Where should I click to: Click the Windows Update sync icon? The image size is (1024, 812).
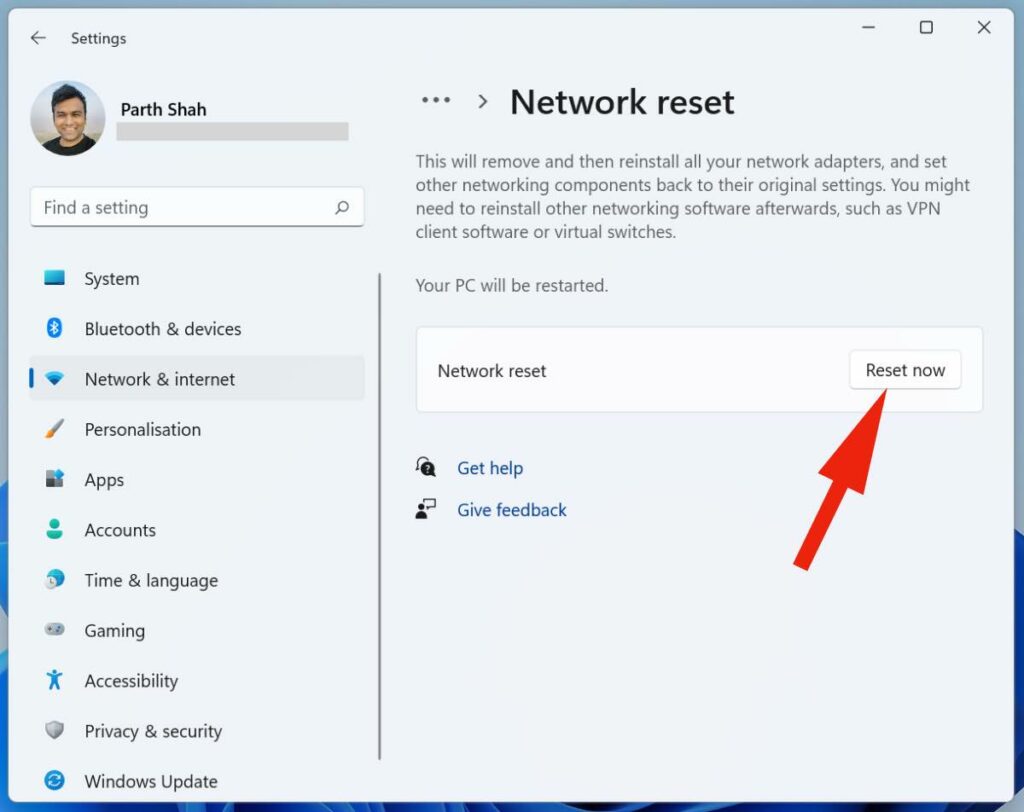click(55, 781)
